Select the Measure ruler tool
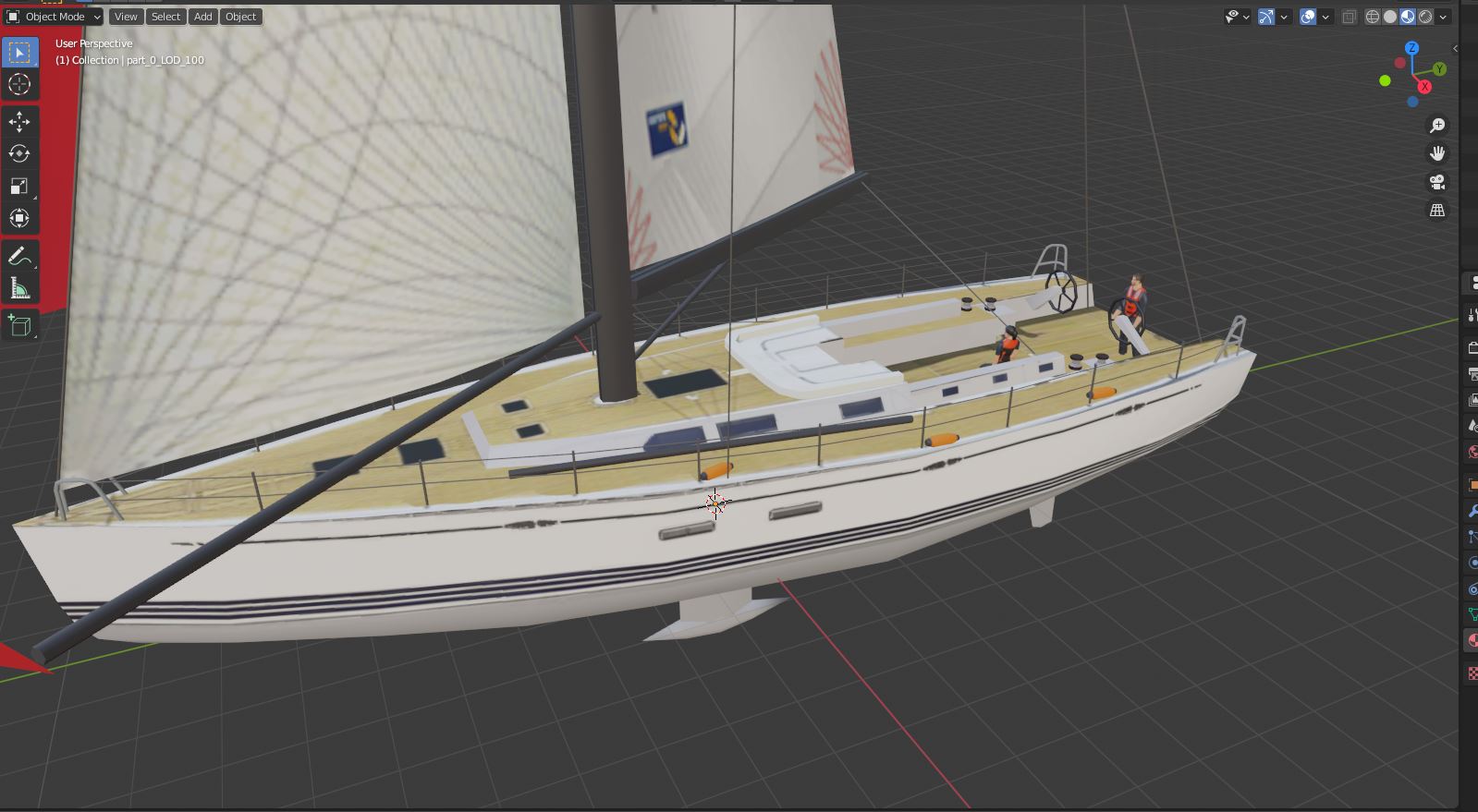The image size is (1478, 812). pyautogui.click(x=19, y=289)
